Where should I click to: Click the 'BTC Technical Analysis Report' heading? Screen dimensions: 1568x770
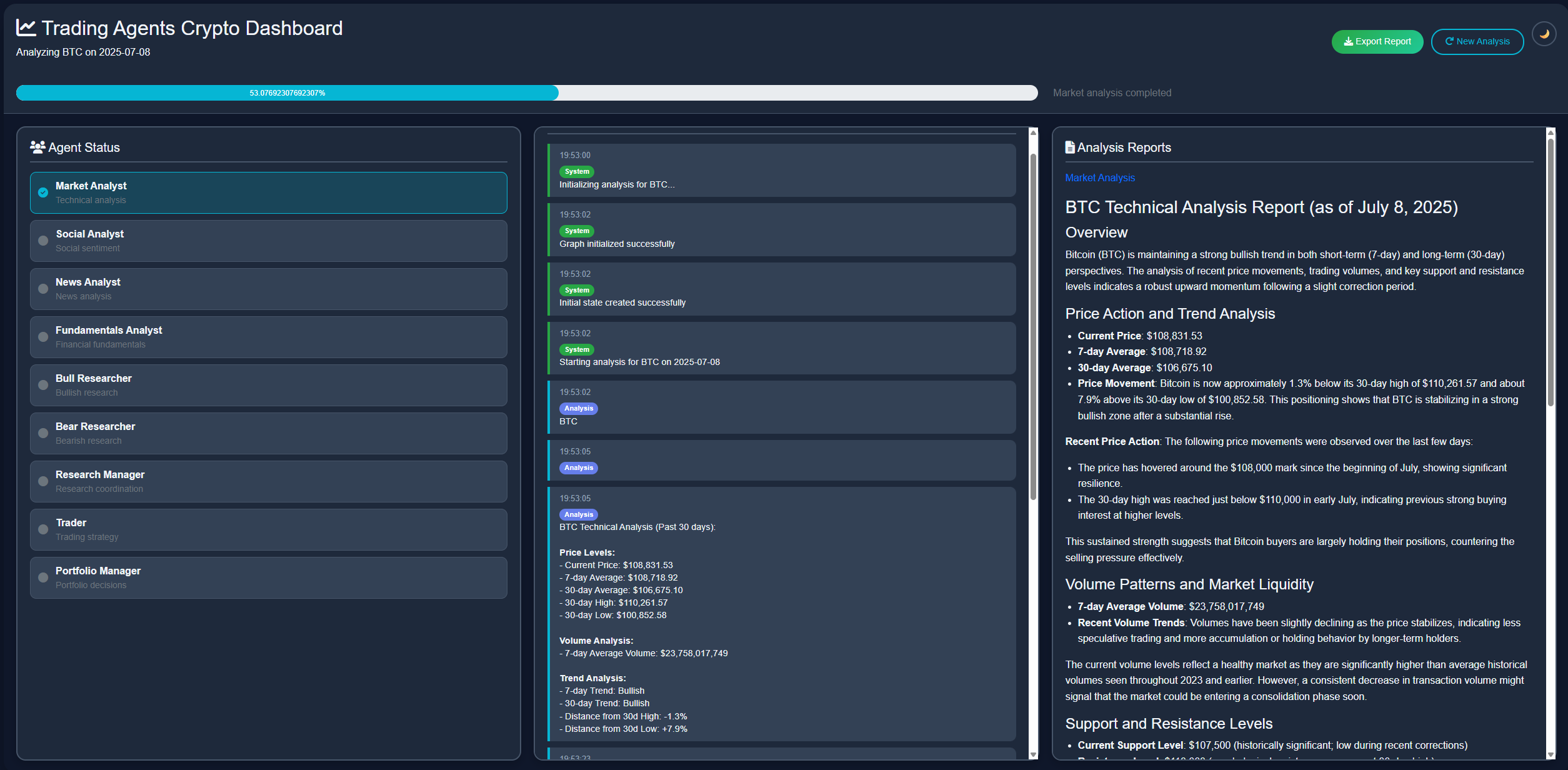tap(1261, 207)
